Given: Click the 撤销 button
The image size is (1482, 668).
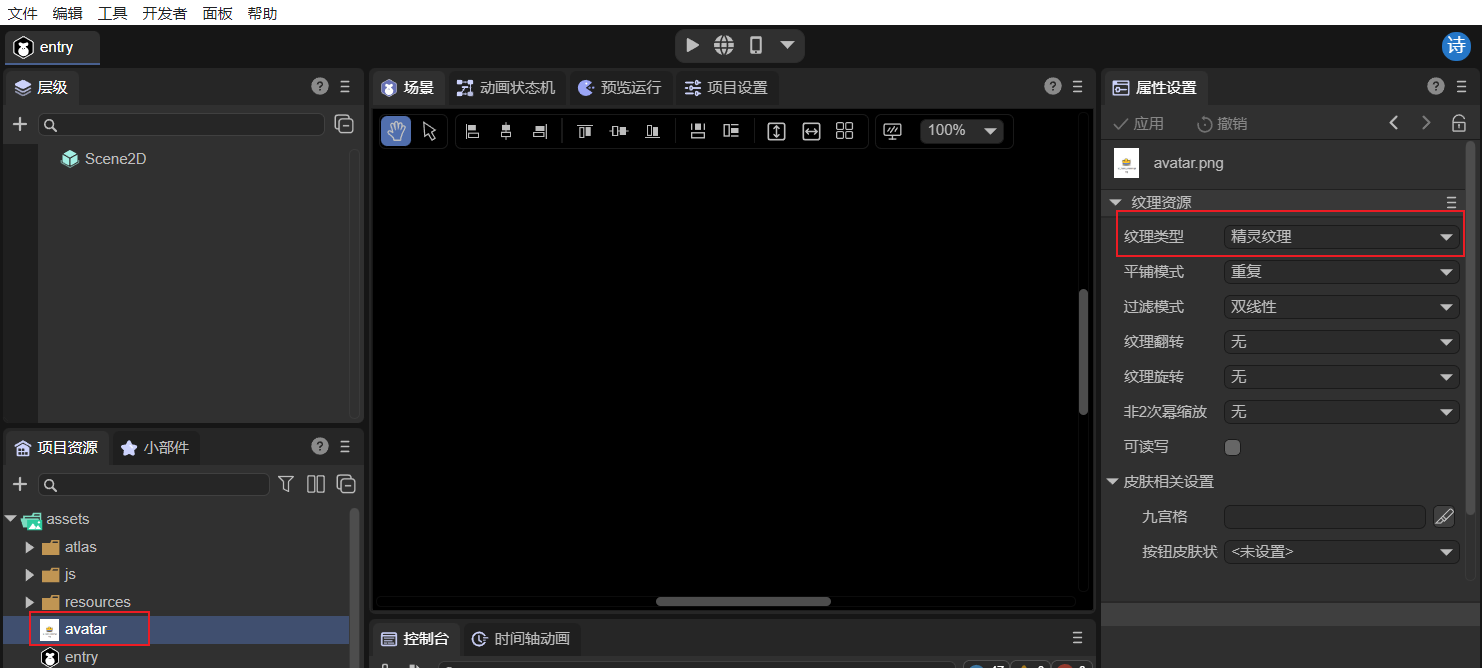Looking at the screenshot, I should (1222, 124).
